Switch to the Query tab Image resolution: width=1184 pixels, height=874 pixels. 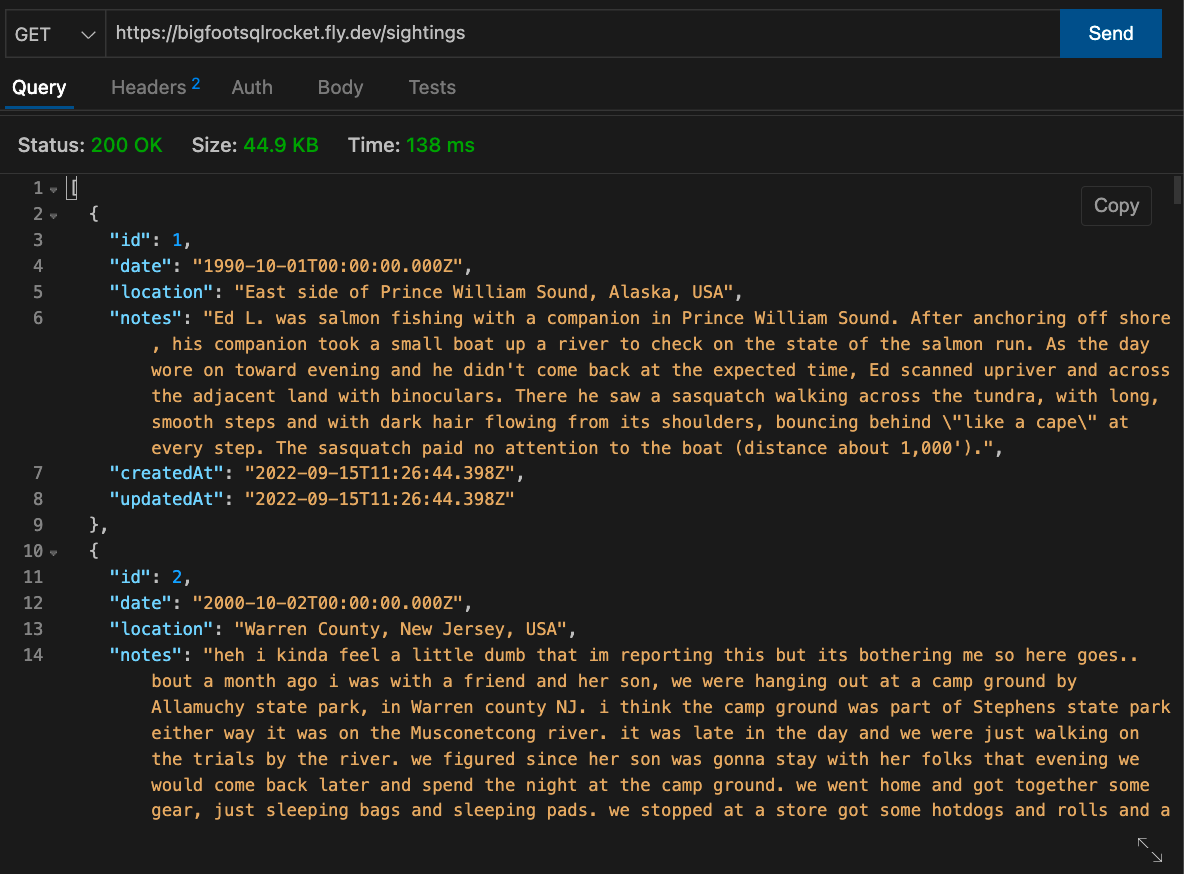(x=39, y=88)
